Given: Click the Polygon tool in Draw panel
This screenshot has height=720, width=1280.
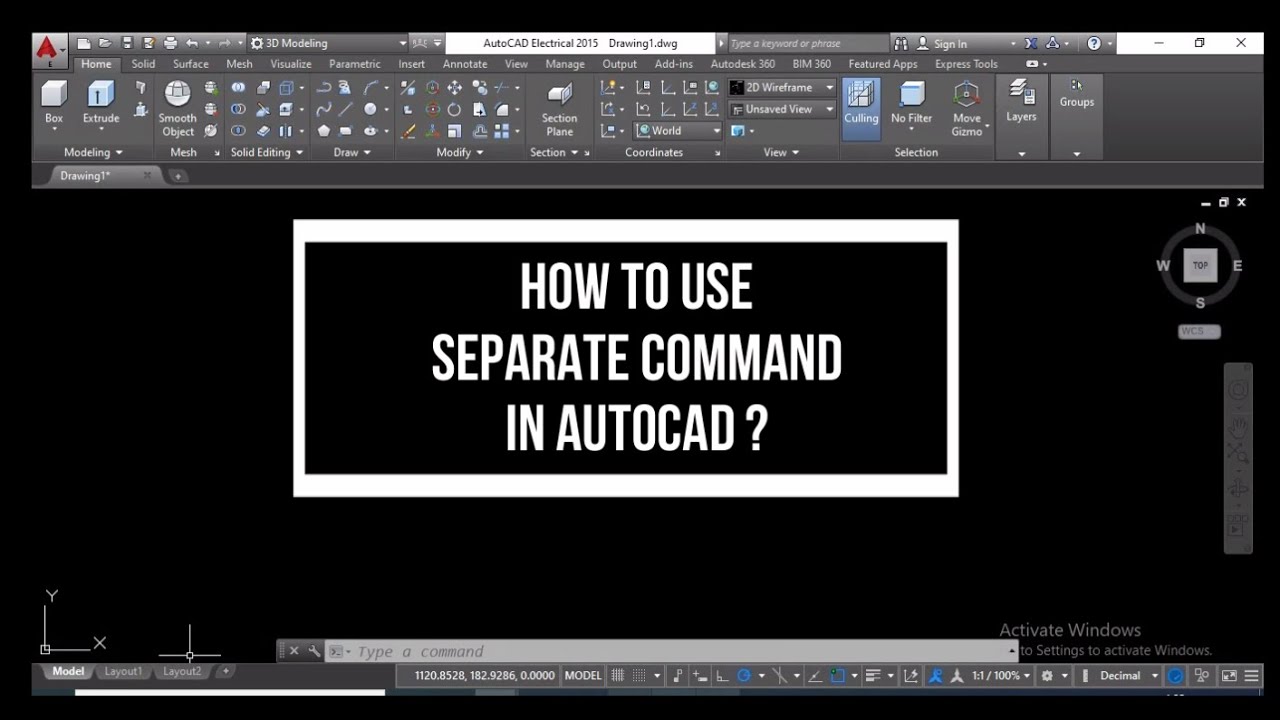Looking at the screenshot, I should pyautogui.click(x=324, y=131).
